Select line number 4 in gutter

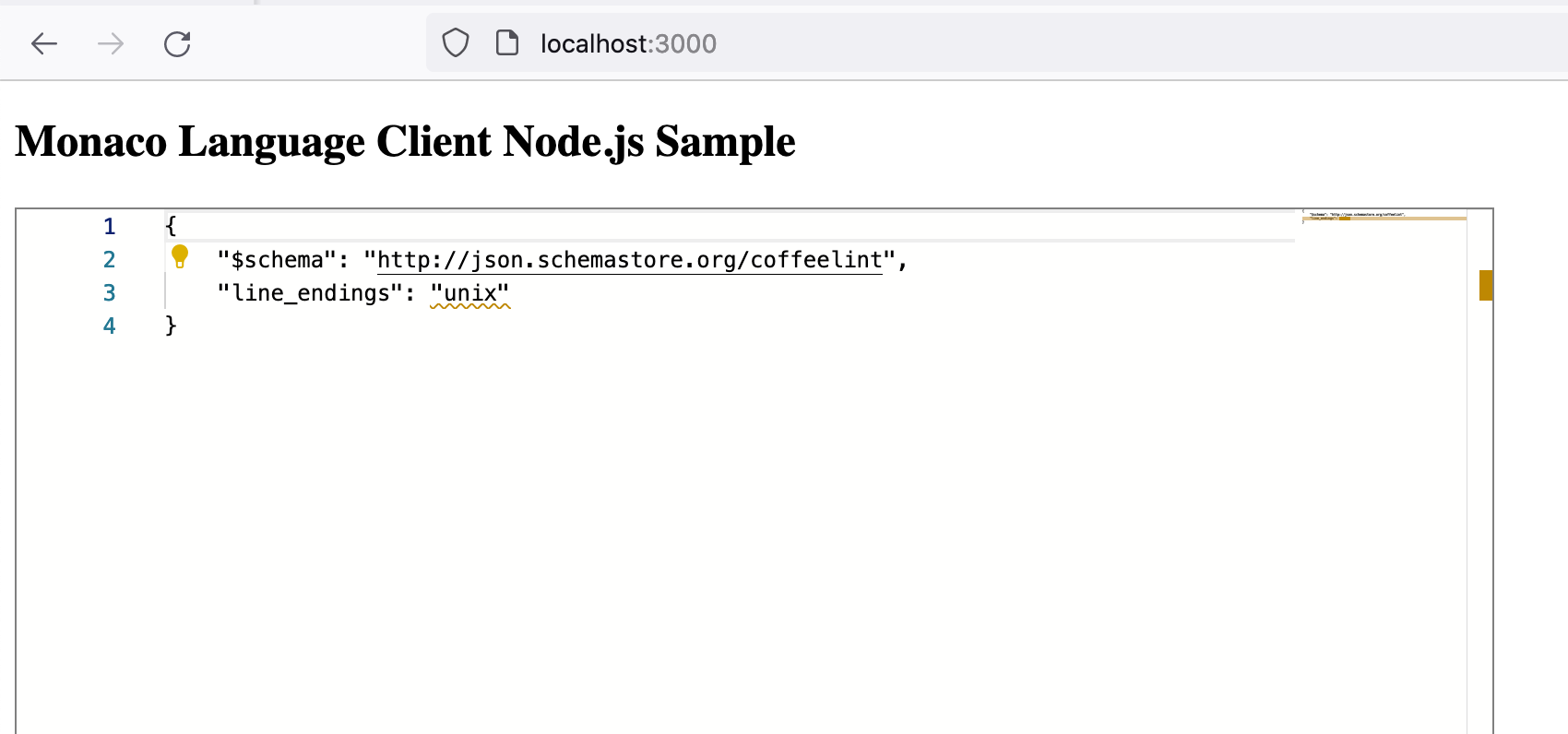[110, 326]
